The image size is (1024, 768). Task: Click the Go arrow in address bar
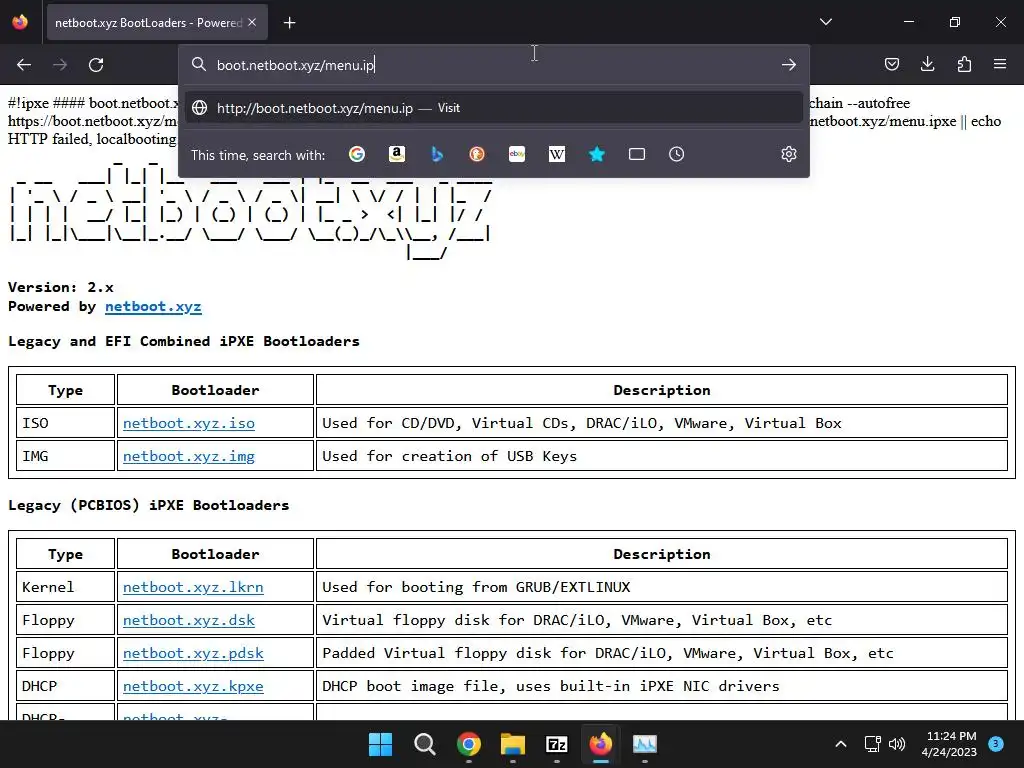pos(789,65)
